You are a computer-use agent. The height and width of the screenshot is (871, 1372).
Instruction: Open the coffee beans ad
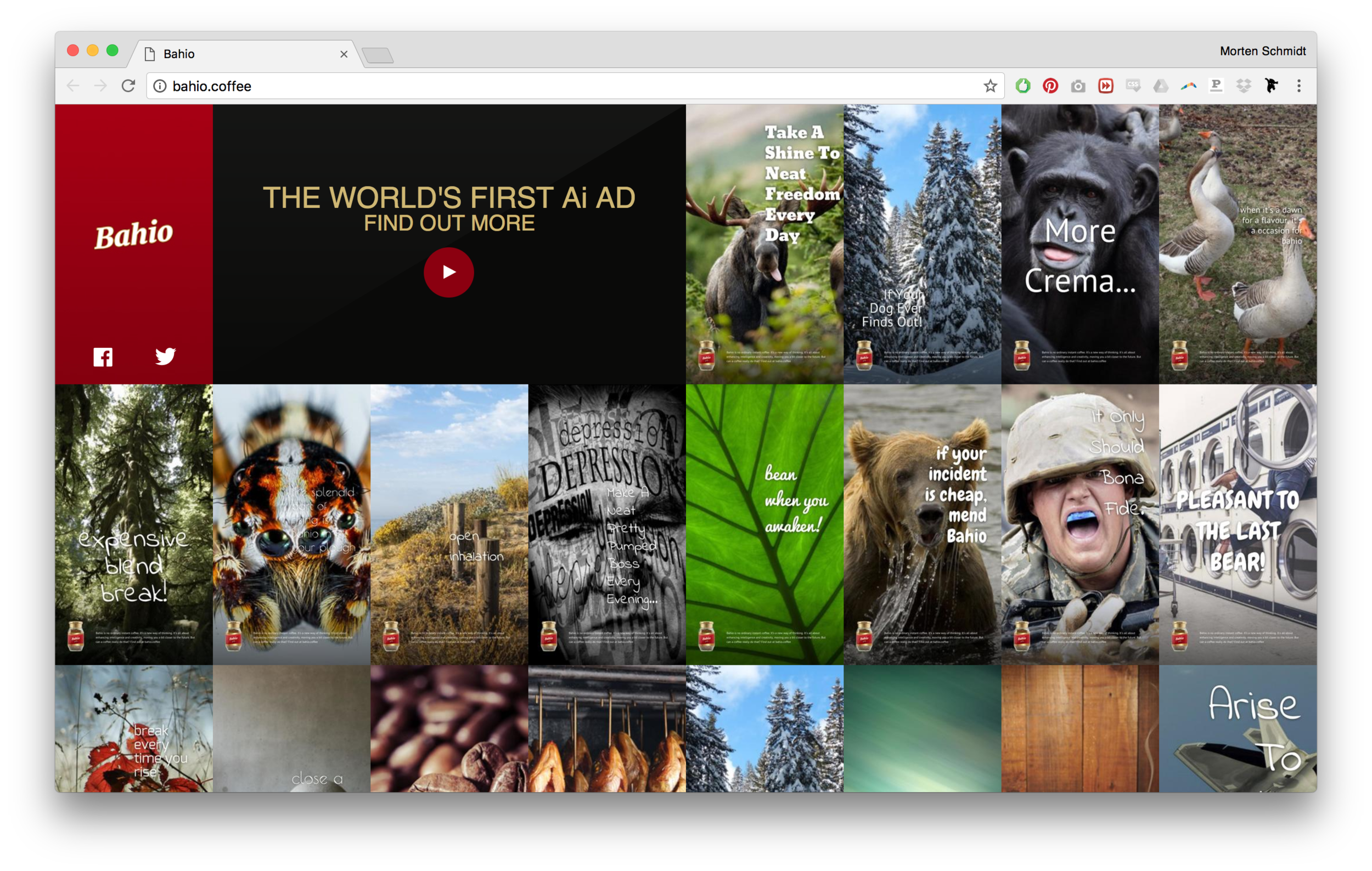click(x=449, y=729)
